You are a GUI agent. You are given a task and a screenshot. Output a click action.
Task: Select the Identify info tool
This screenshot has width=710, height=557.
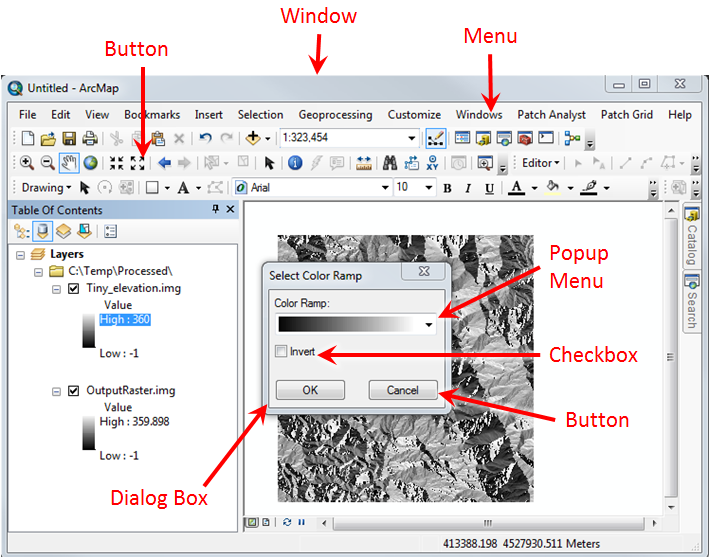tap(295, 162)
